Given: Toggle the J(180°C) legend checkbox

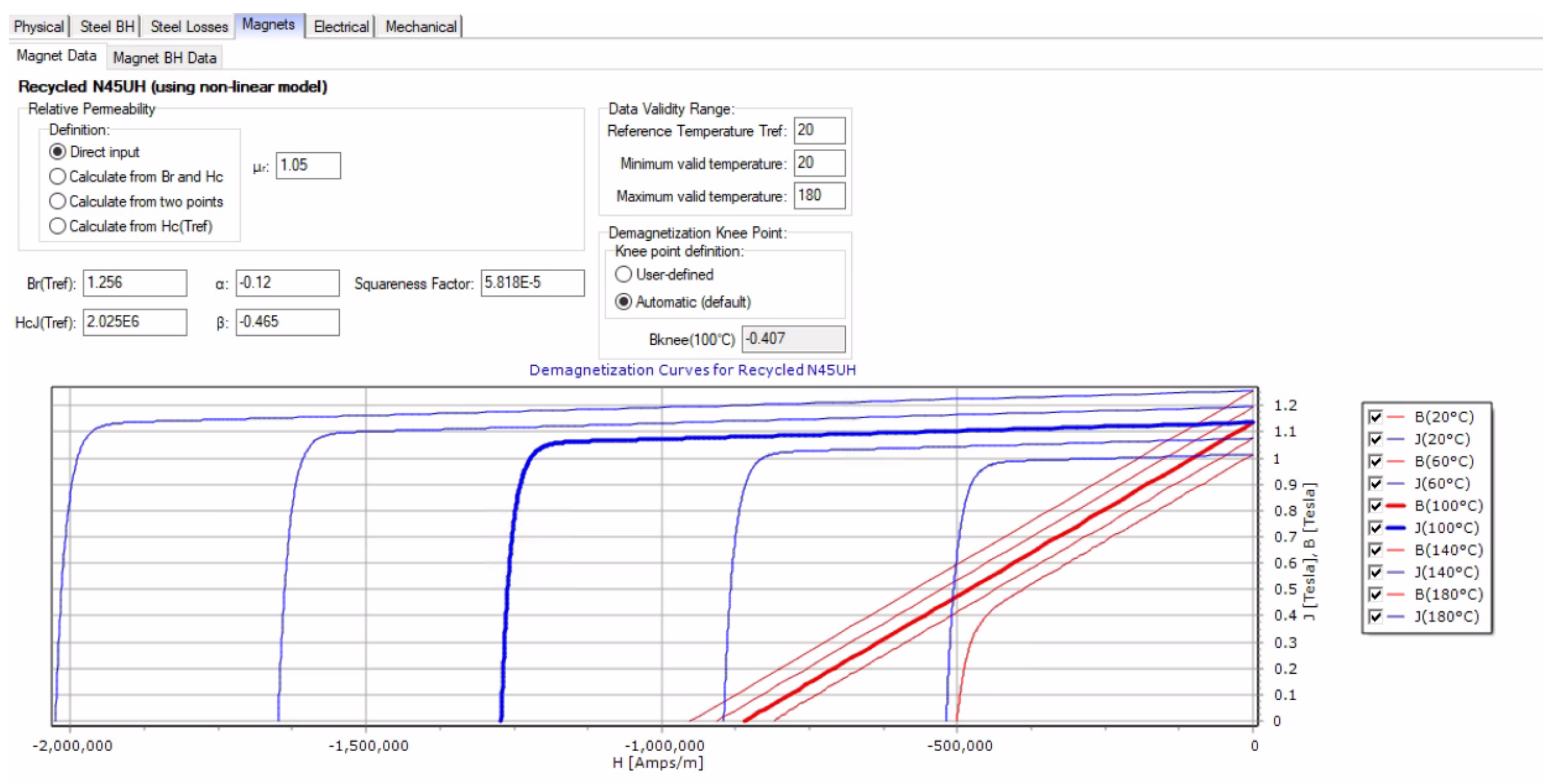Looking at the screenshot, I should click(x=1375, y=616).
